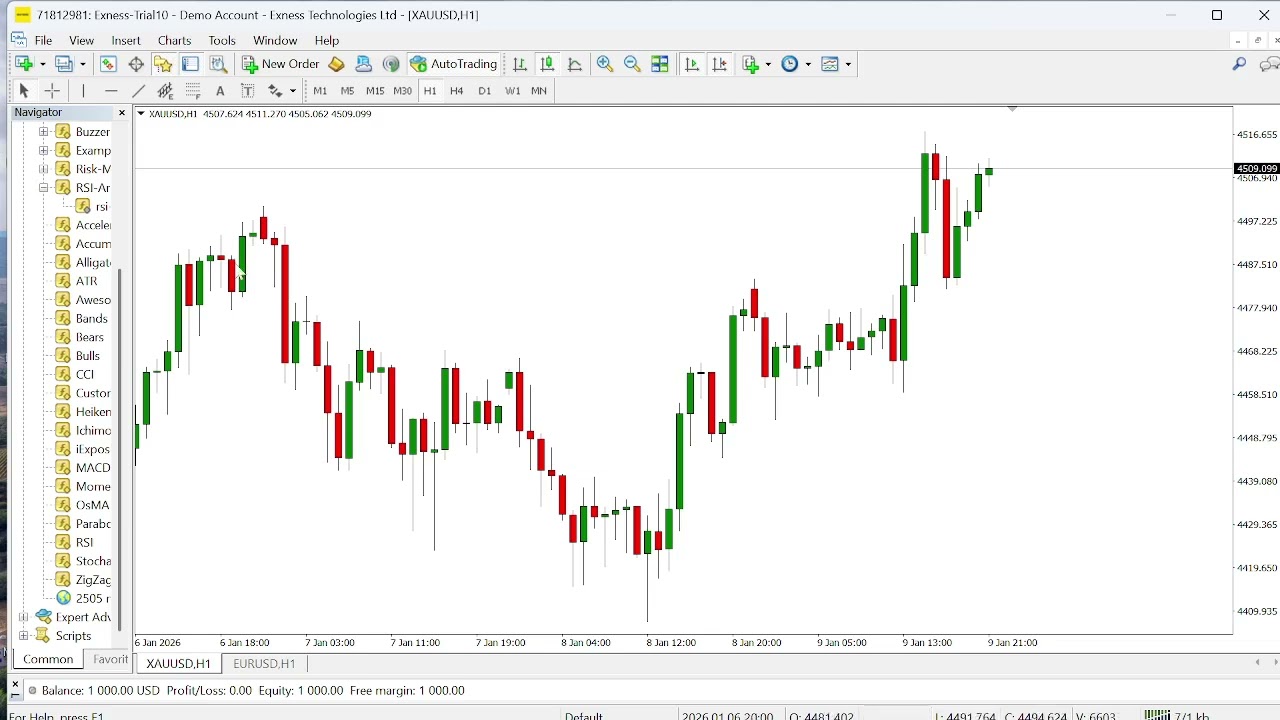Switch timeframe to H4
Image resolution: width=1280 pixels, height=720 pixels.
pyautogui.click(x=457, y=91)
